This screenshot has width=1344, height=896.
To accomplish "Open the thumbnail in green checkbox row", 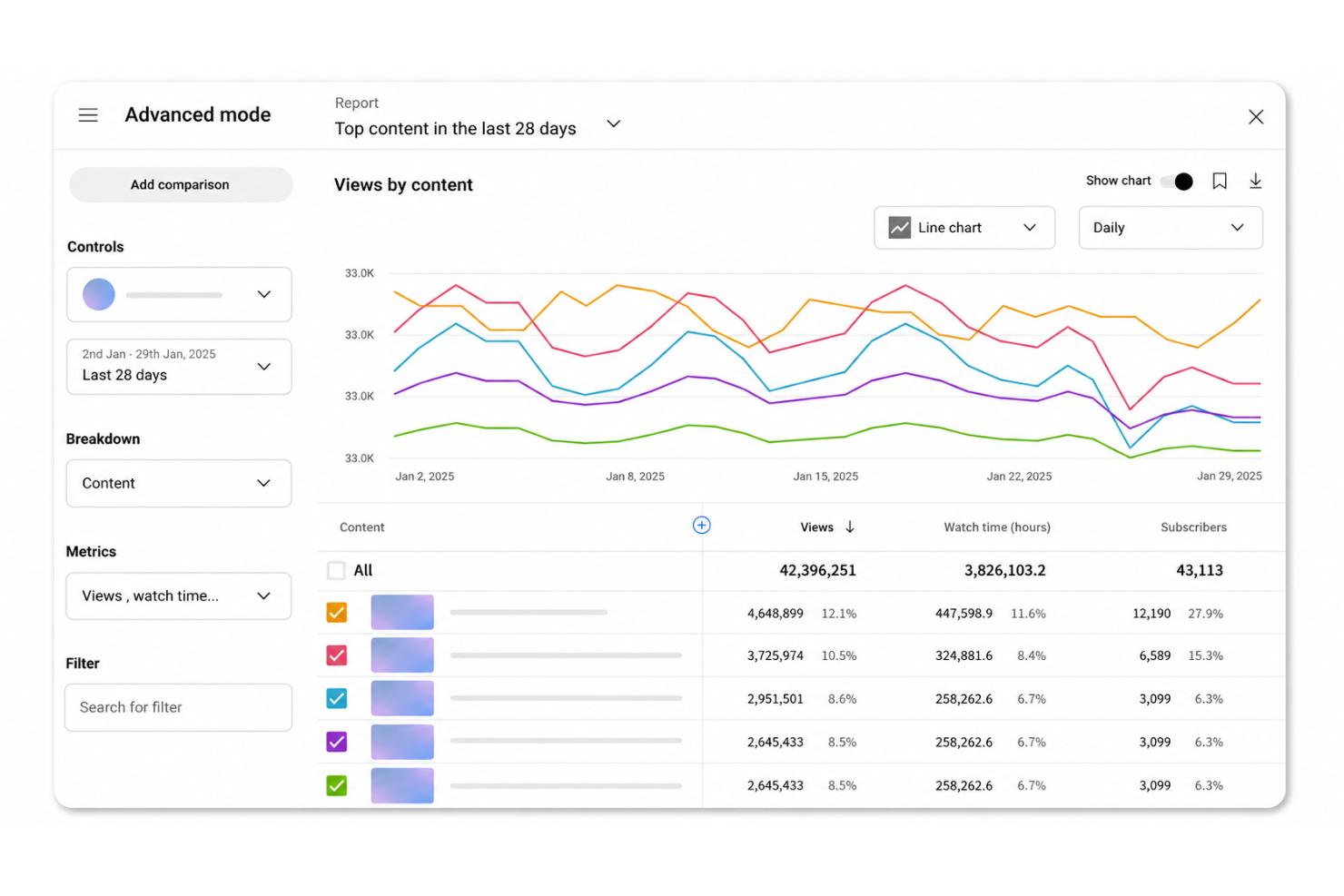I will tap(402, 785).
